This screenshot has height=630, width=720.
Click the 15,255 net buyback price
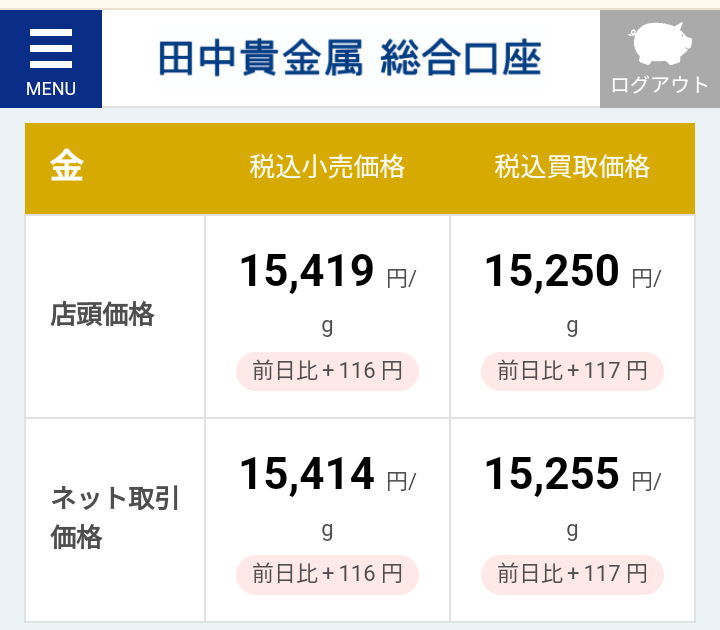tap(552, 474)
